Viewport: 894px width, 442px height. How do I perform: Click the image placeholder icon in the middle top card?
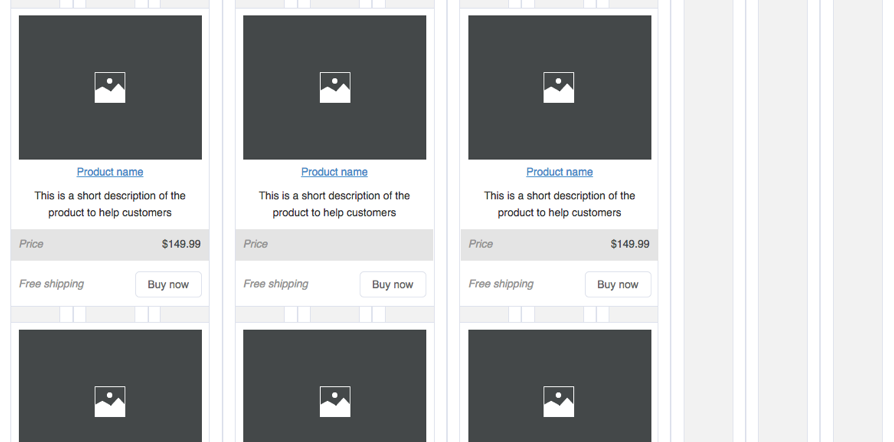(335, 87)
